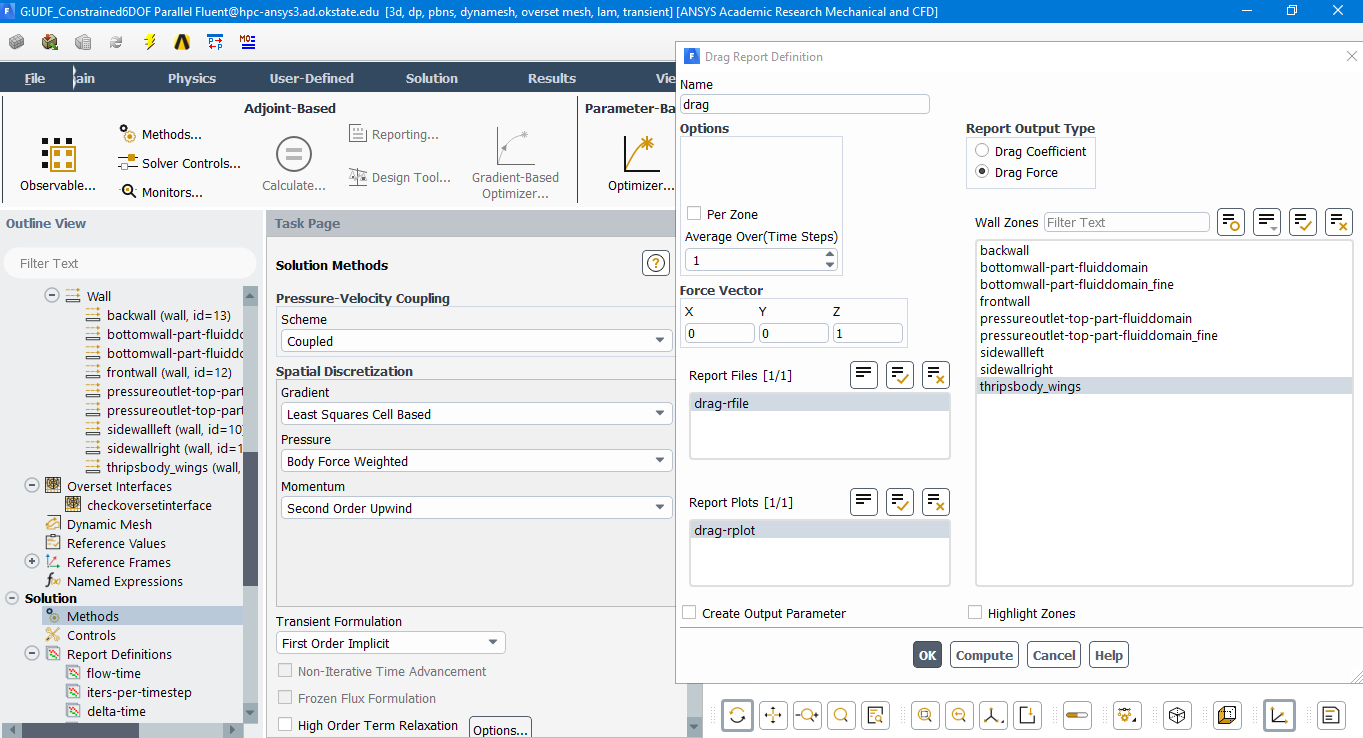Collapse the Report Definitions tree node
Screen dimensions: 1363x738
point(32,654)
